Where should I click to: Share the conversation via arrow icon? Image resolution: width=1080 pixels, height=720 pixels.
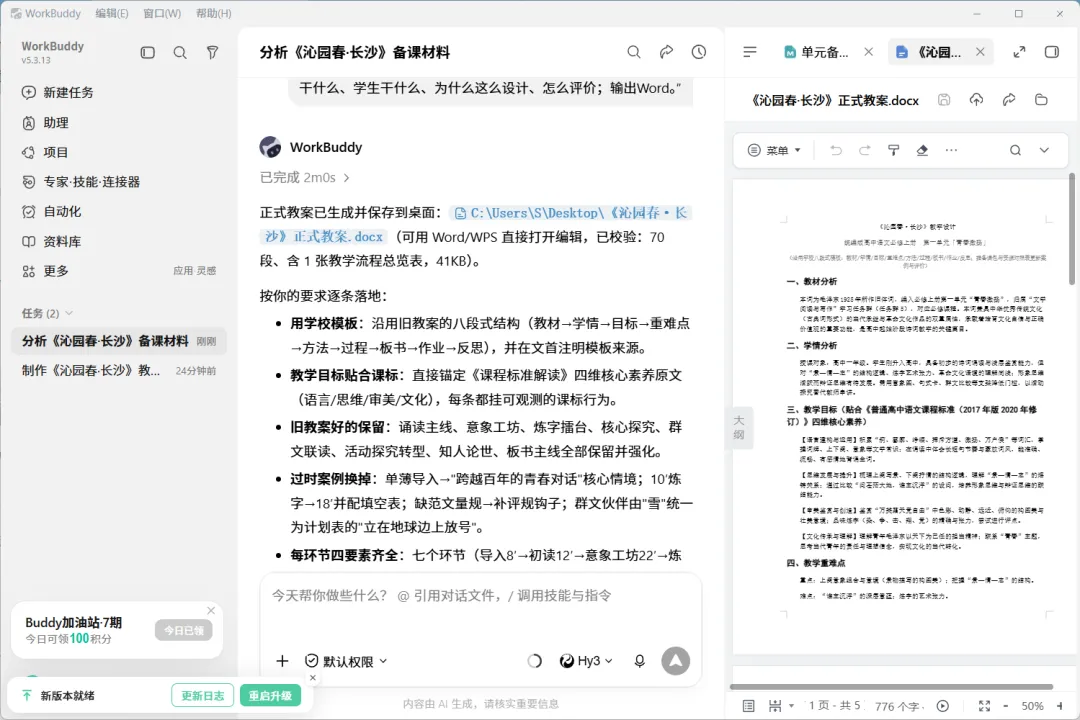coord(666,52)
